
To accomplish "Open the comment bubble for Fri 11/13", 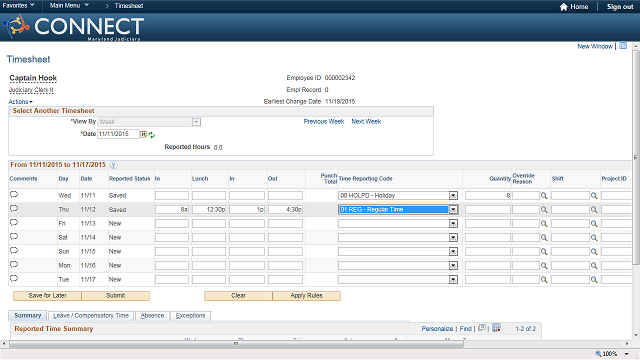I will (14, 223).
